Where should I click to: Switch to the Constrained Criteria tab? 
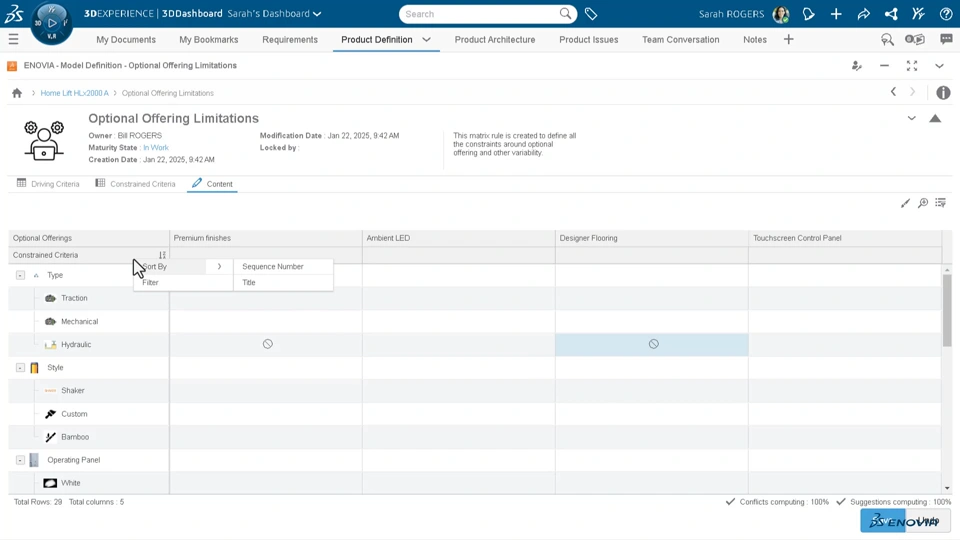[x=135, y=184]
